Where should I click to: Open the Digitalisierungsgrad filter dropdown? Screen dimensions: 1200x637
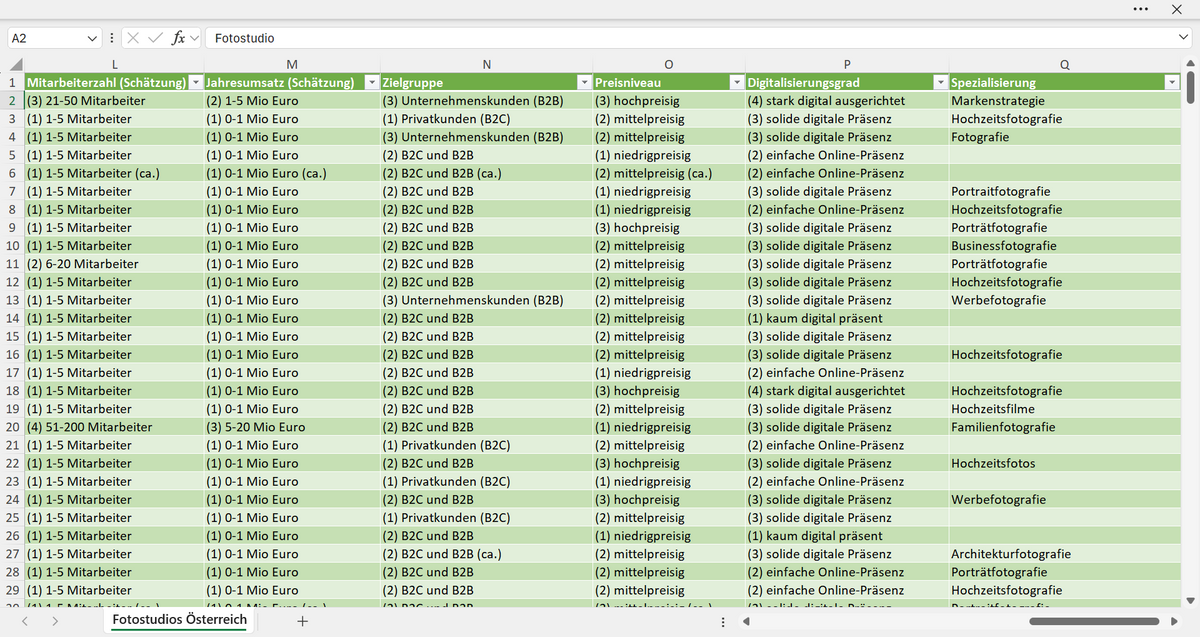(x=940, y=82)
